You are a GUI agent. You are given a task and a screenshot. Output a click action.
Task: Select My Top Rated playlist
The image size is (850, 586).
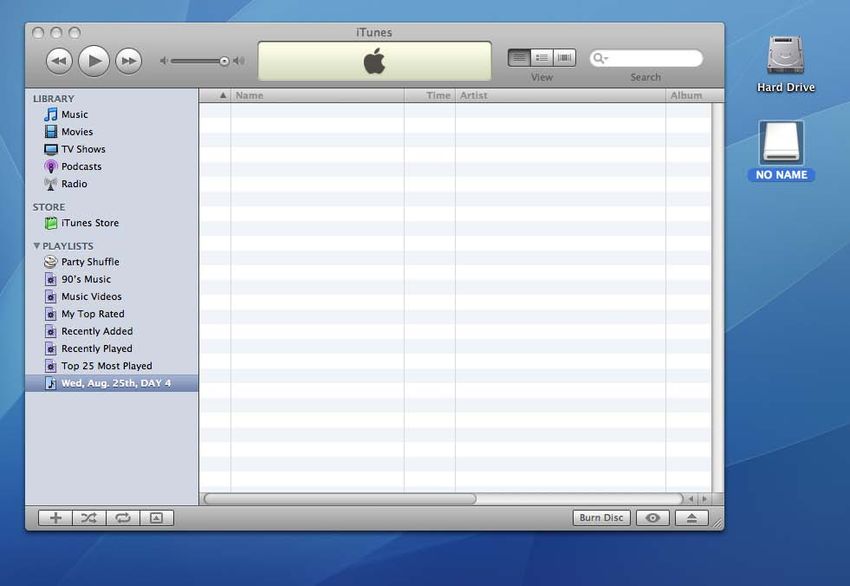tap(111, 314)
